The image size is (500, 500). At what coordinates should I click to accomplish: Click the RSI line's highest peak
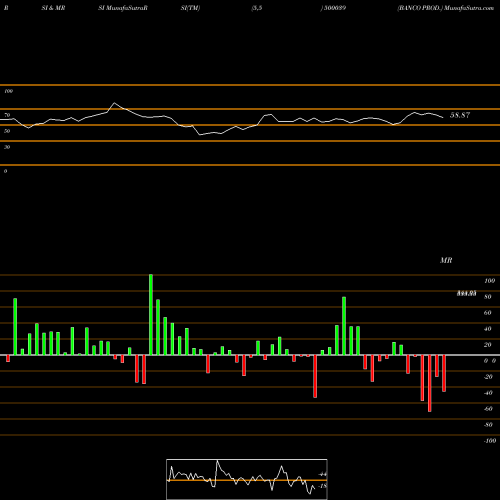114,103
